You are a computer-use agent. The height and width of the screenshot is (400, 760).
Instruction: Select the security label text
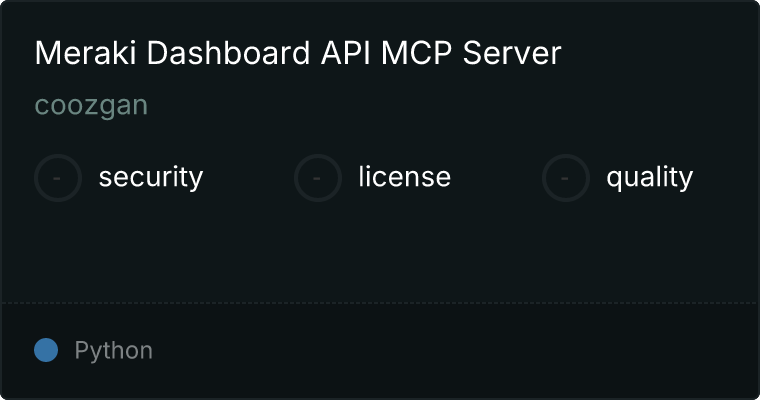click(151, 177)
